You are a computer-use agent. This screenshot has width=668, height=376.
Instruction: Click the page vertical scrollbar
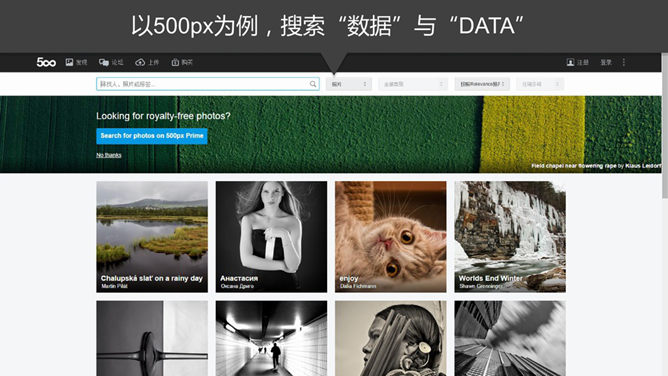point(665,126)
